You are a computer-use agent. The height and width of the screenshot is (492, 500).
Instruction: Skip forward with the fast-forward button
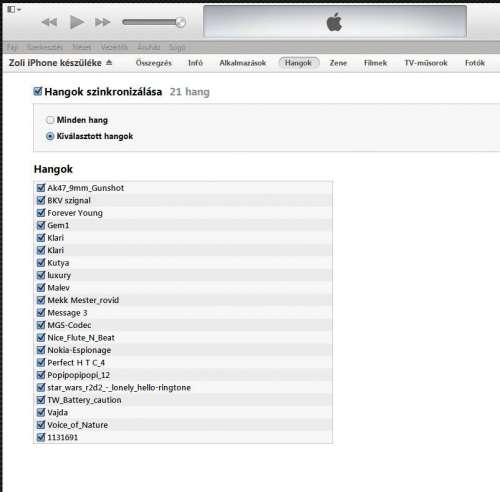102,22
